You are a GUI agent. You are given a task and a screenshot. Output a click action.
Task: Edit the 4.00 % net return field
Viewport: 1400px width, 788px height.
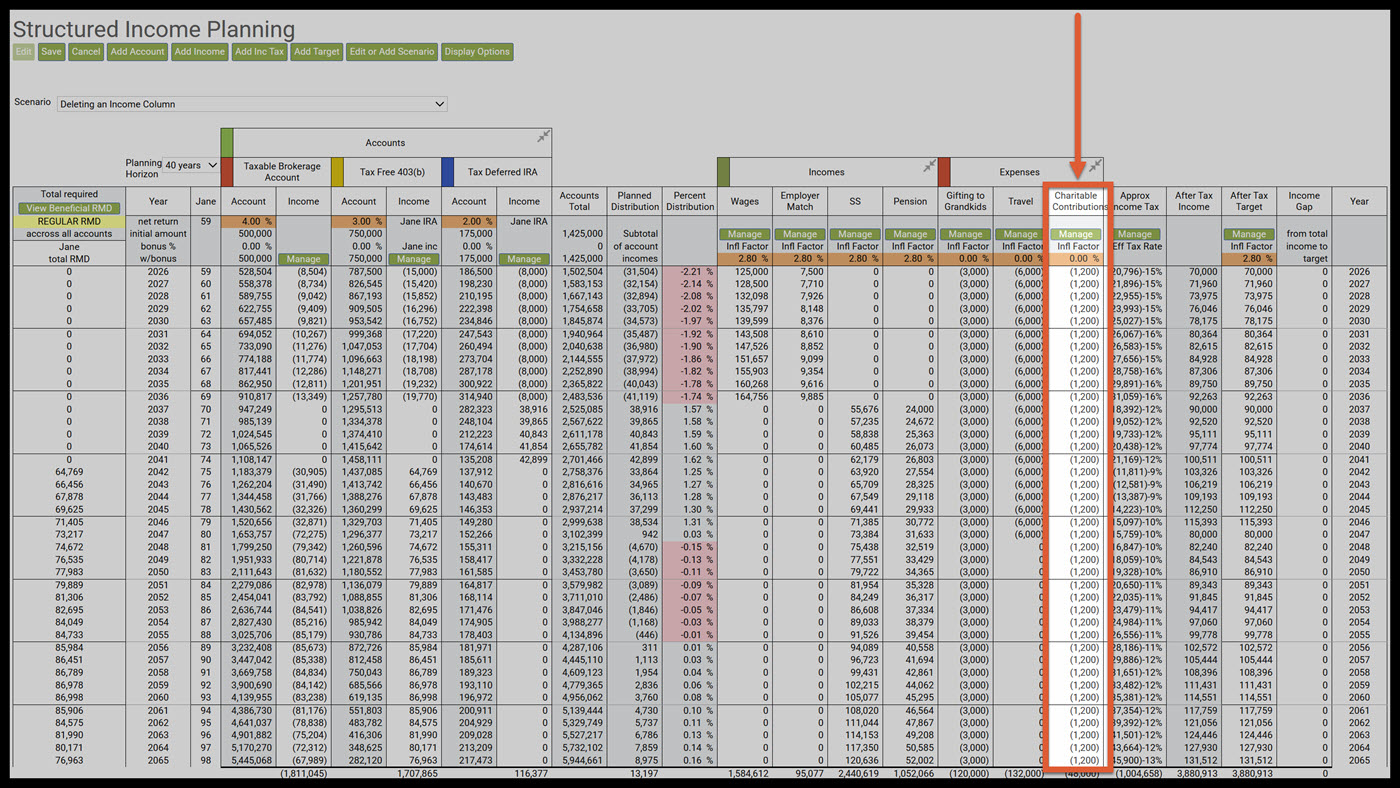coord(249,221)
